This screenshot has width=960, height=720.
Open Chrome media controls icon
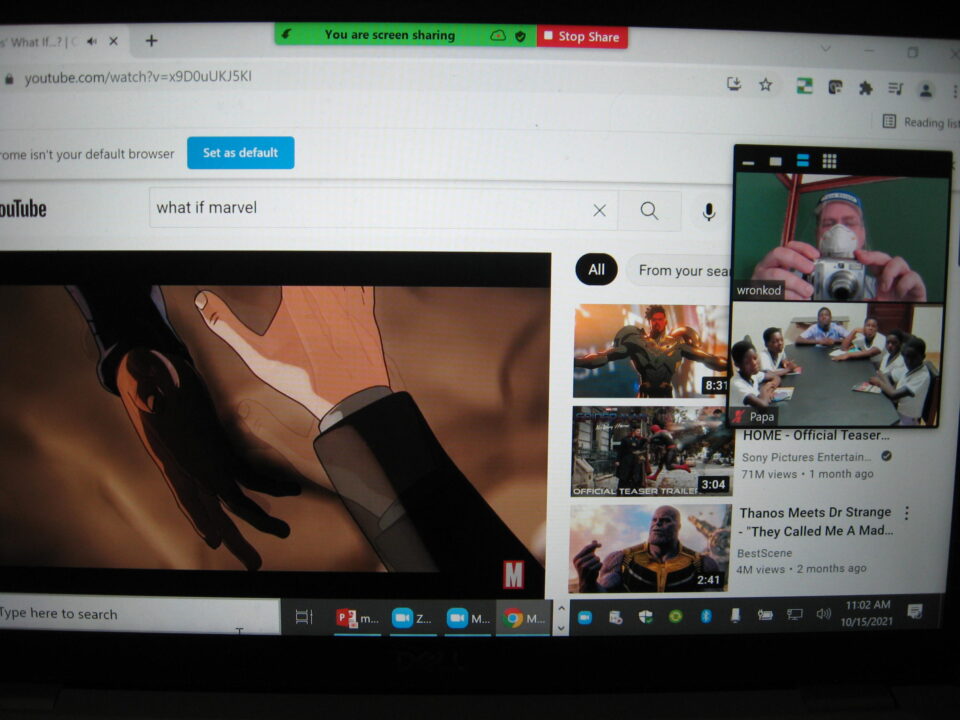pos(895,89)
